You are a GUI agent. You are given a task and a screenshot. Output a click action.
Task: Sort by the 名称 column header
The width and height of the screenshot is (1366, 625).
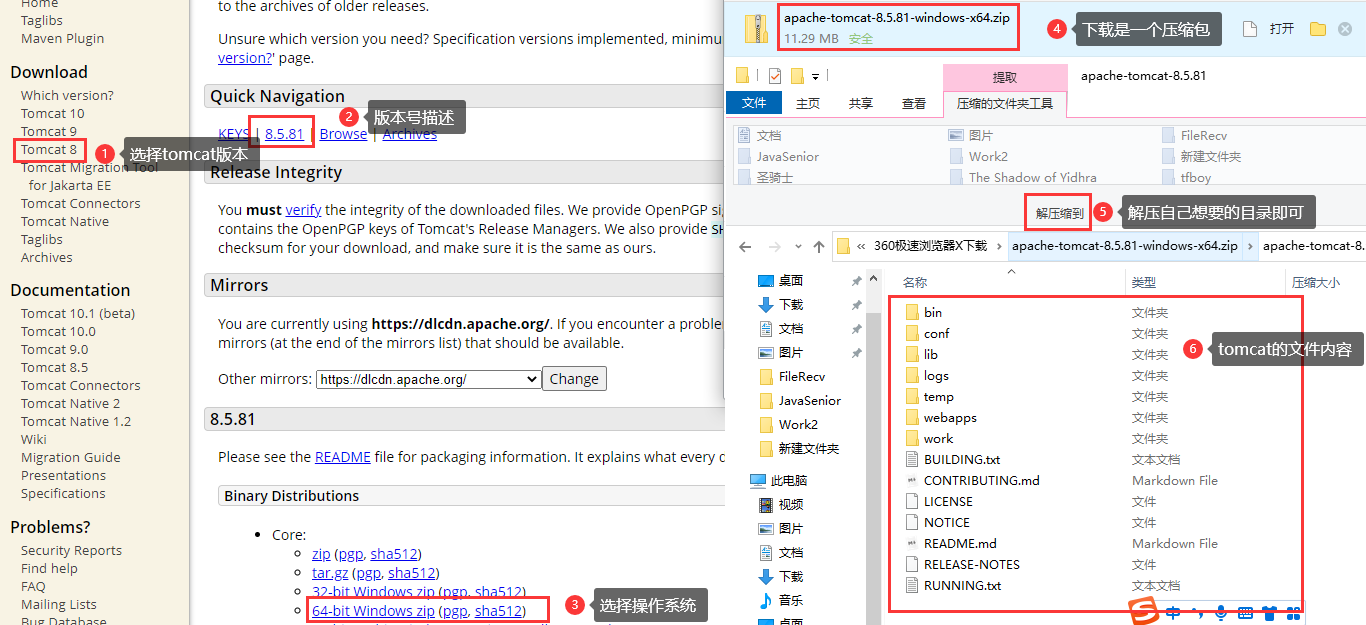tap(915, 283)
